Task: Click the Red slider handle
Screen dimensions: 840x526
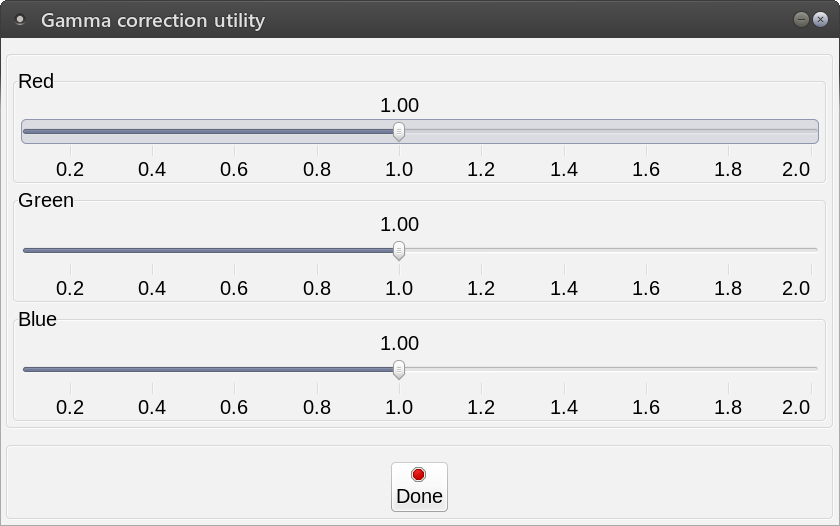Action: pos(399,131)
